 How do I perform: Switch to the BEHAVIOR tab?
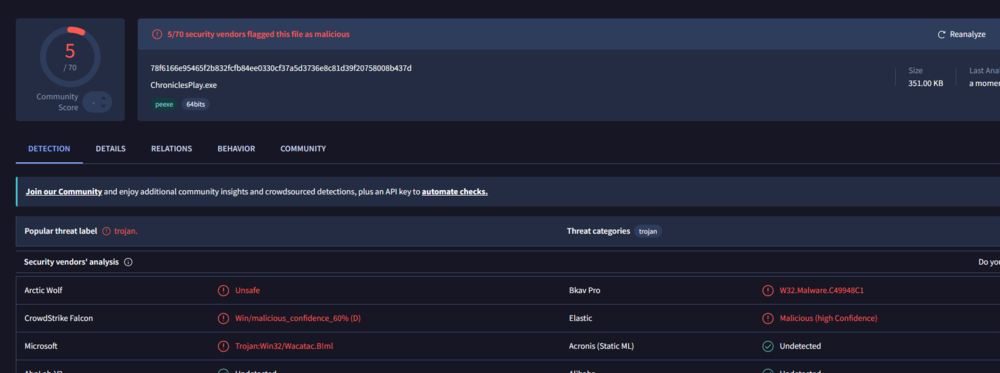pyautogui.click(x=236, y=149)
